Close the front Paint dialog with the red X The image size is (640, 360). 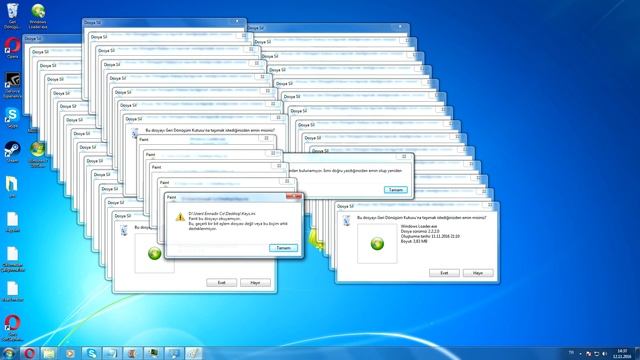click(x=294, y=197)
